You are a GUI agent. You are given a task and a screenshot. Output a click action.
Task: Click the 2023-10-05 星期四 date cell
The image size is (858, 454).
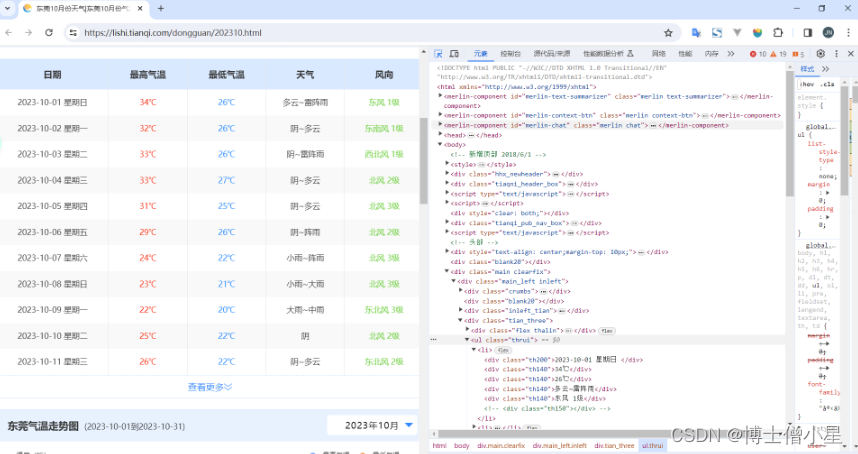tap(53, 206)
